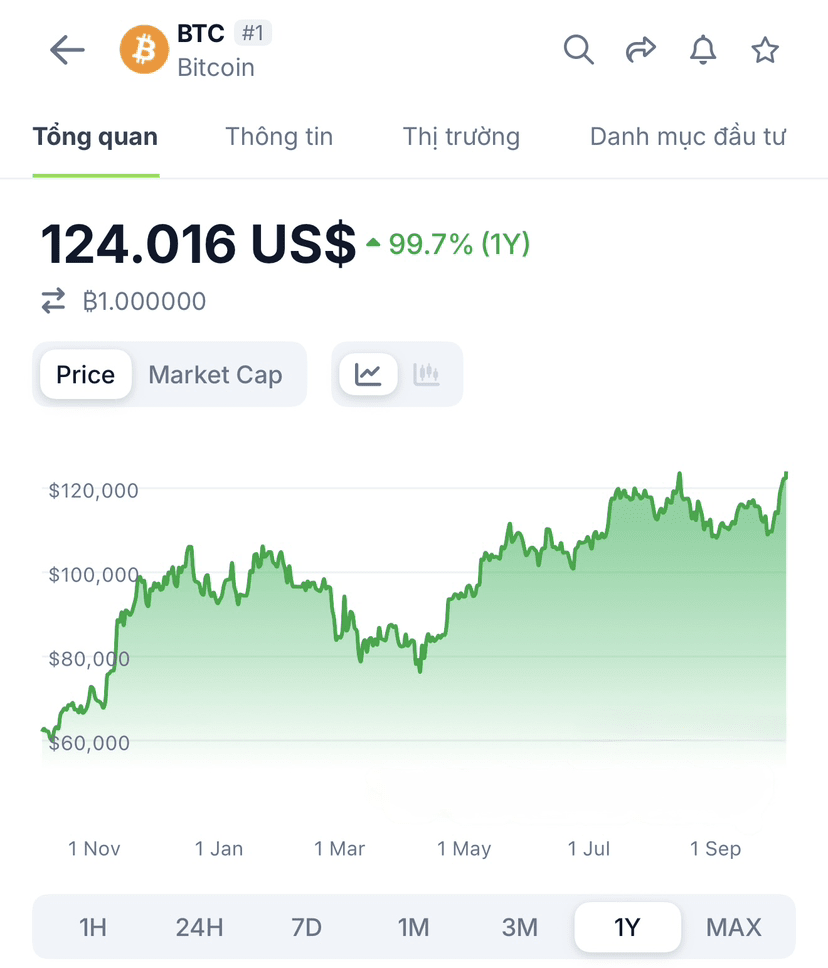Go back using the left arrow
The image size is (828, 968).
(x=67, y=50)
